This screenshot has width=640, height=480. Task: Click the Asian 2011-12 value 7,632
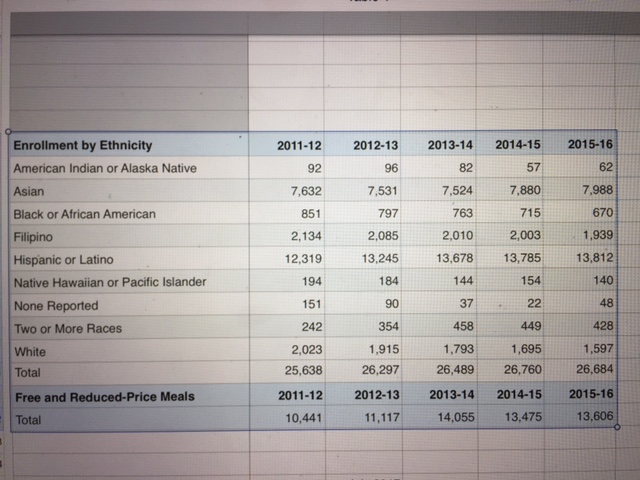(302, 191)
